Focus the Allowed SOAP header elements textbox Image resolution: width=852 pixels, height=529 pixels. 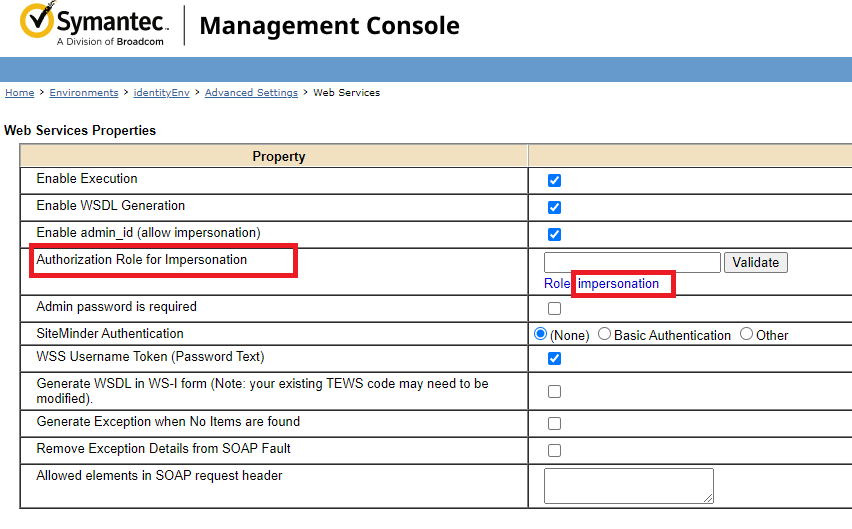(628, 485)
